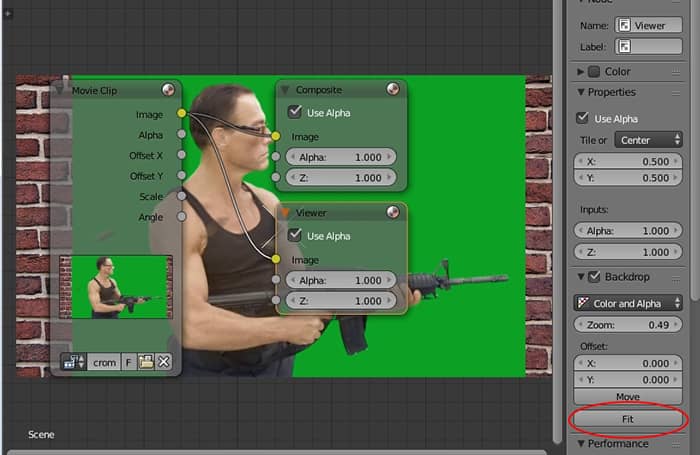Screen dimensions: 700x455
Task: Toggle fake user F for clip
Action: point(129,362)
